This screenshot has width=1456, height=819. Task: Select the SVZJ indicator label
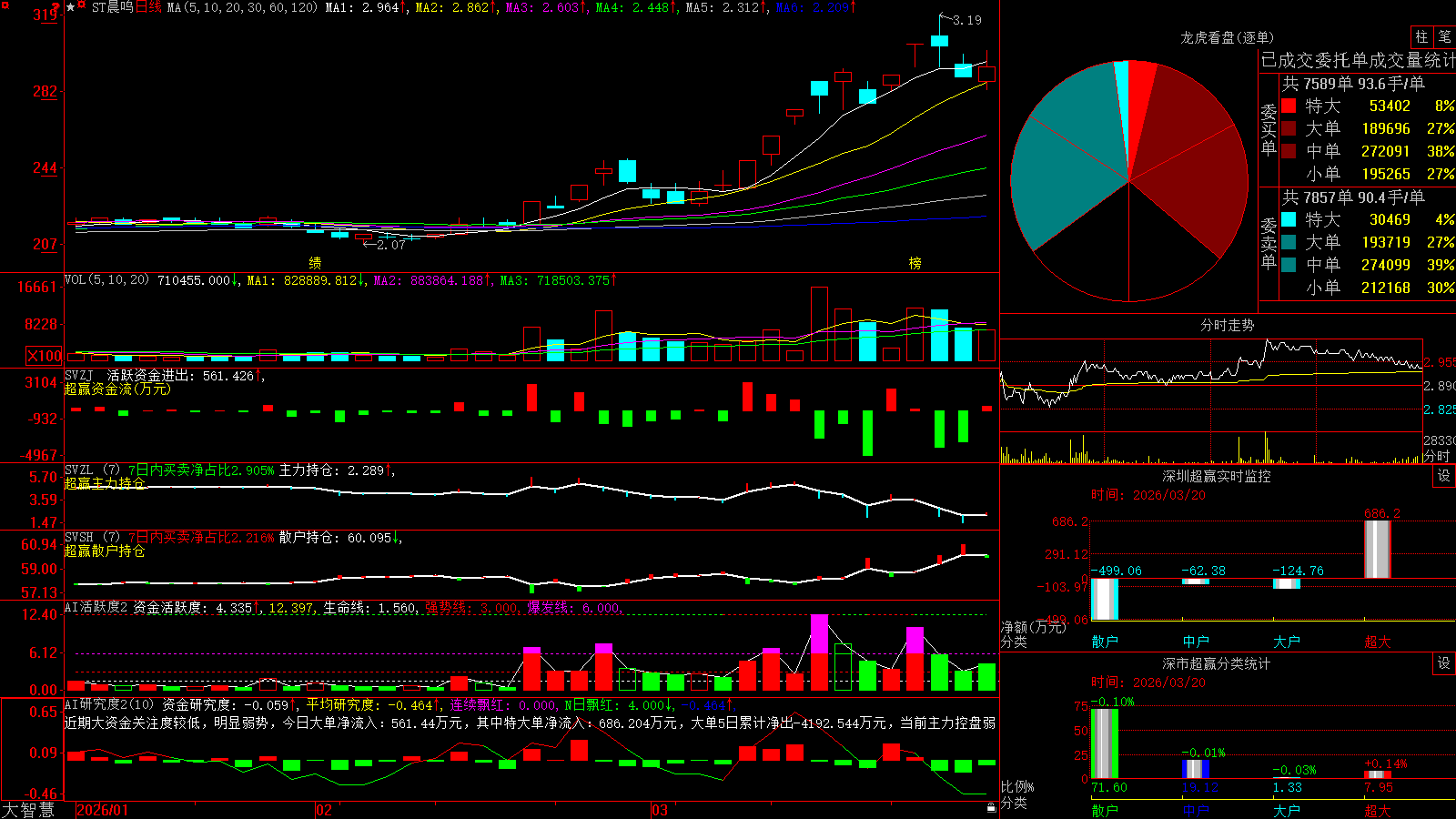(x=78, y=375)
